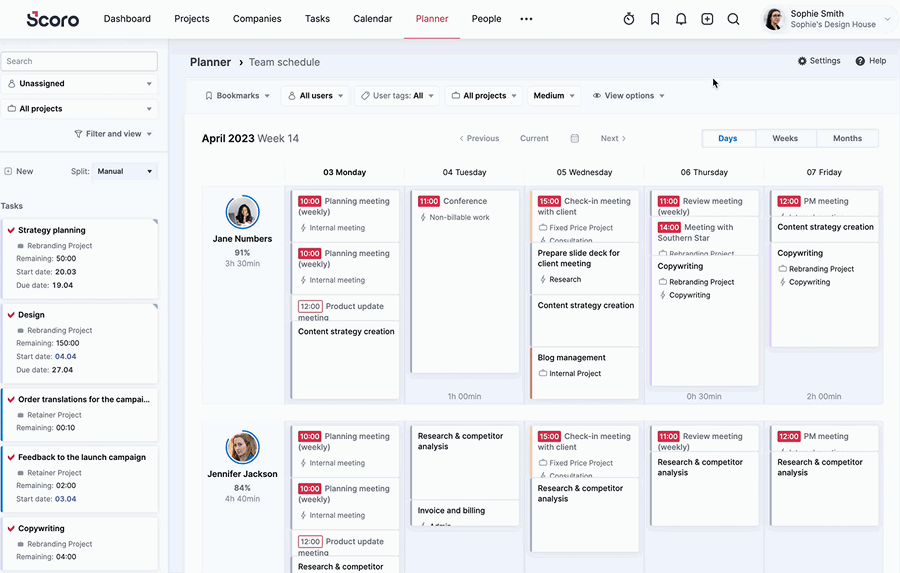Click Design start date 04.04
The width and height of the screenshot is (900, 573).
click(65, 357)
